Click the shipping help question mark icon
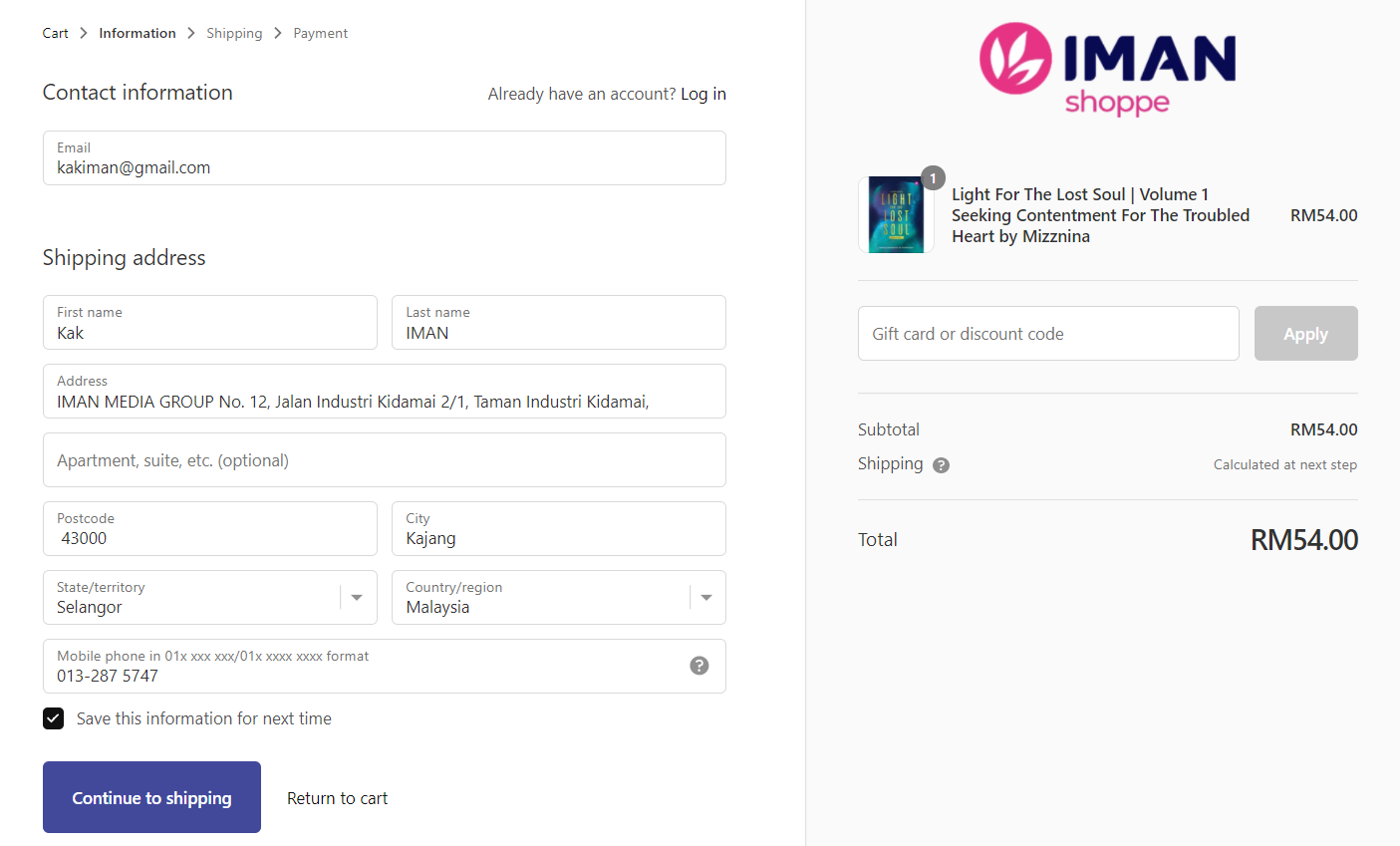 (x=941, y=465)
